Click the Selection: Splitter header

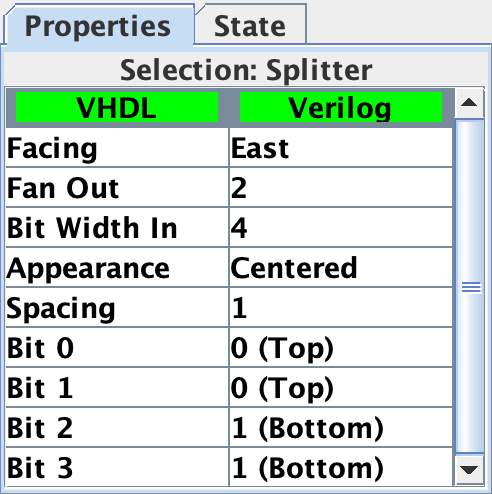pos(246,70)
